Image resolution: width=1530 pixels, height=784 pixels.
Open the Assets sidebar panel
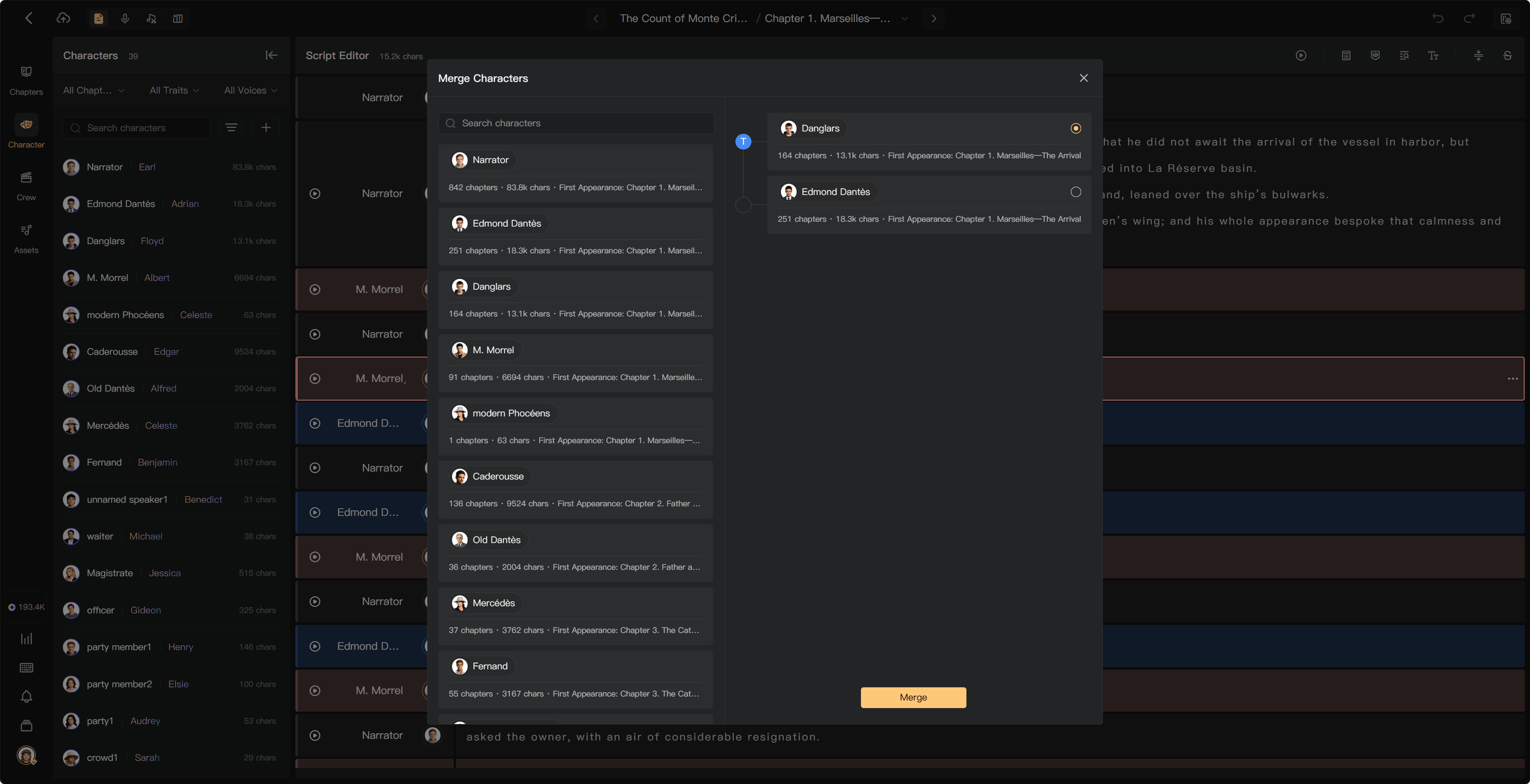pyautogui.click(x=26, y=239)
